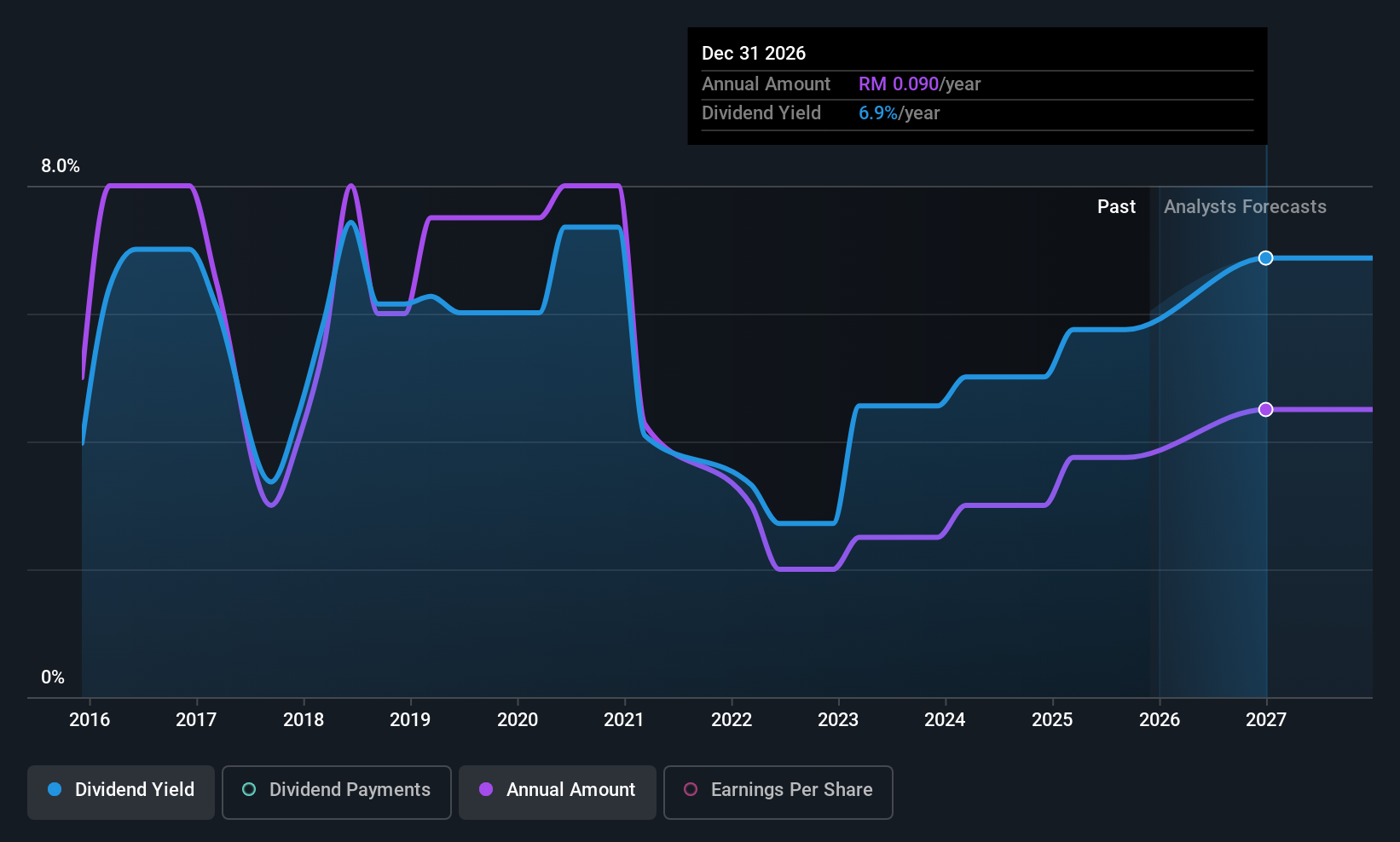Click the 6.9%/year dividend yield value
Screen dimensions: 1400x842
coord(899,113)
